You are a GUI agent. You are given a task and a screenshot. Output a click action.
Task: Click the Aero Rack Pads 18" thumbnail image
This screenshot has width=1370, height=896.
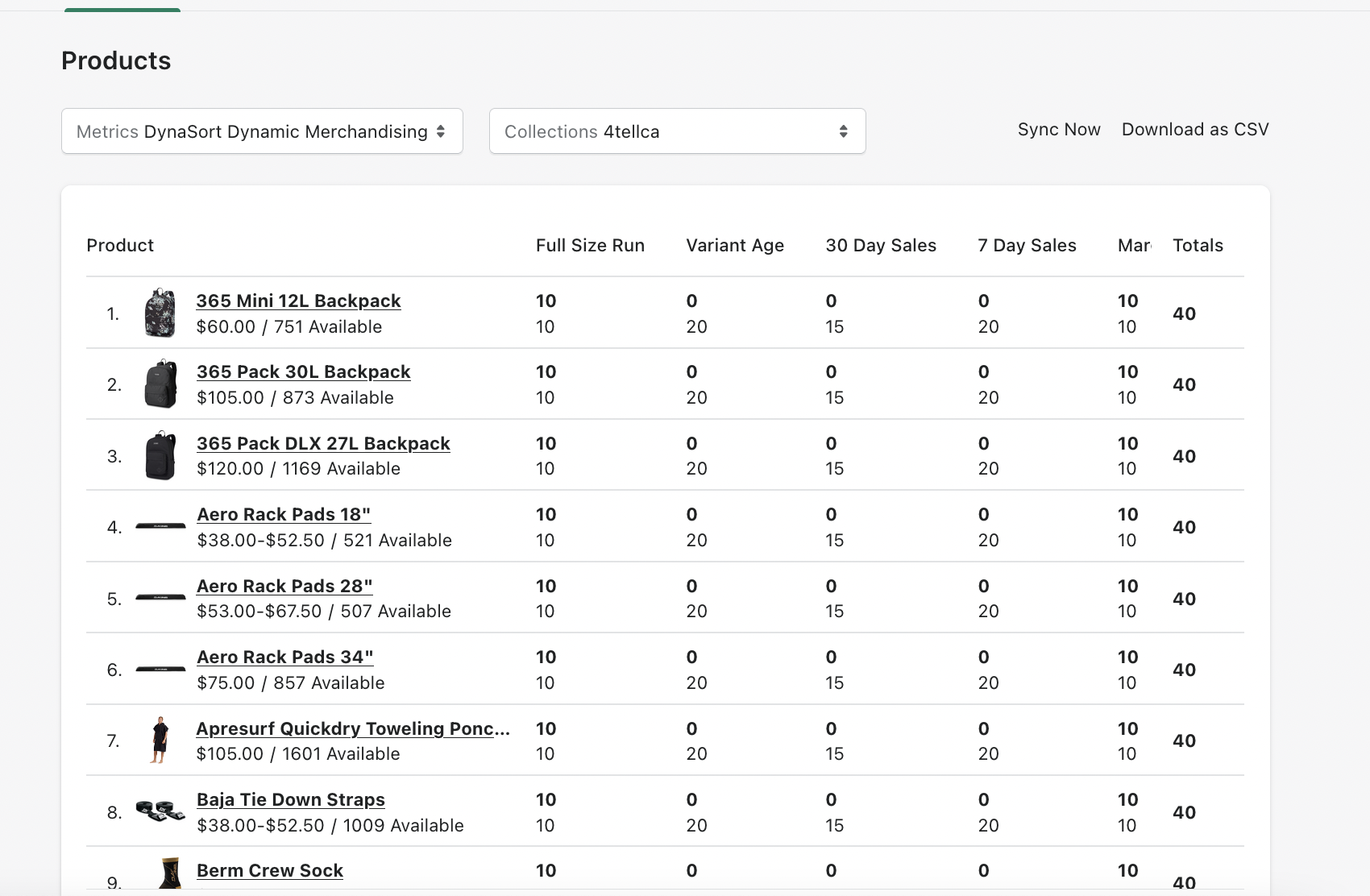click(160, 526)
